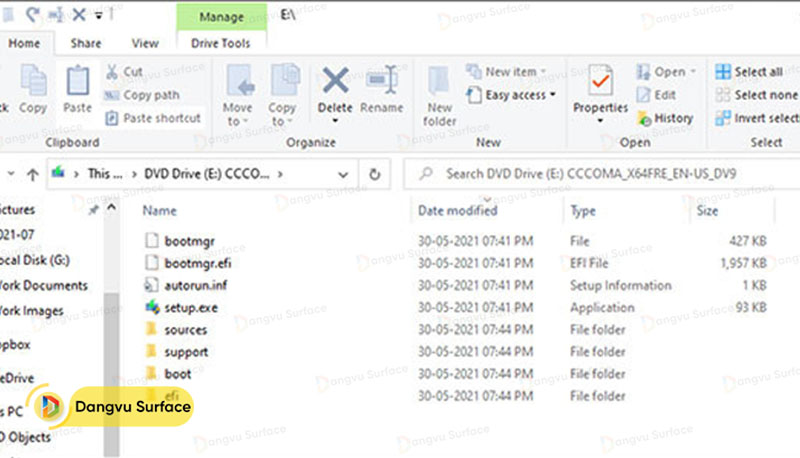Expand the Easy access dropdown

tap(553, 95)
